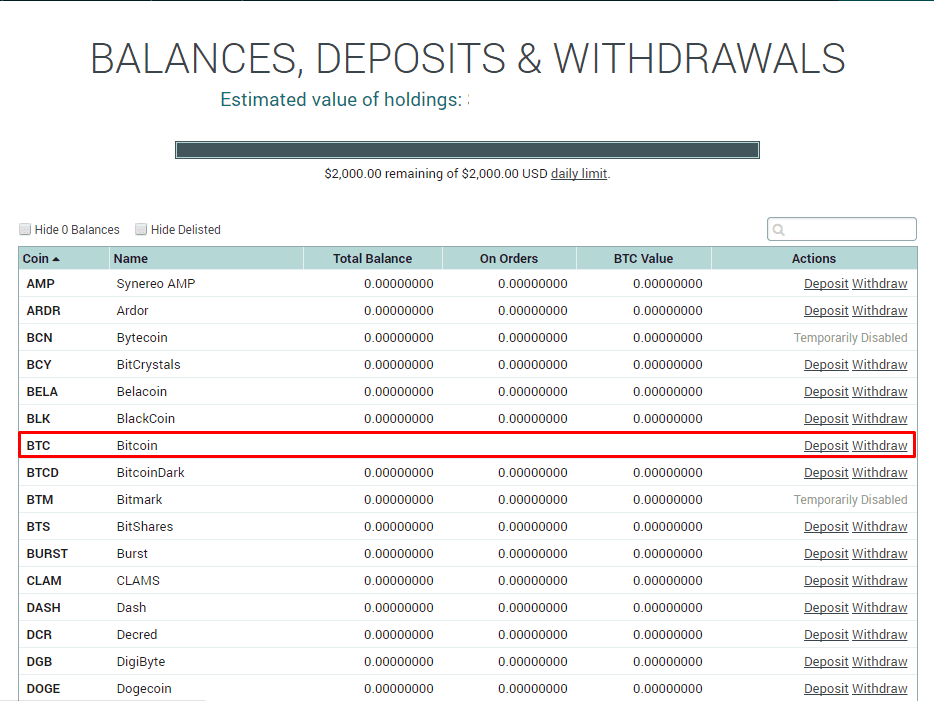The image size is (934, 701).
Task: Click Withdraw for BLK
Action: pyautogui.click(x=880, y=419)
